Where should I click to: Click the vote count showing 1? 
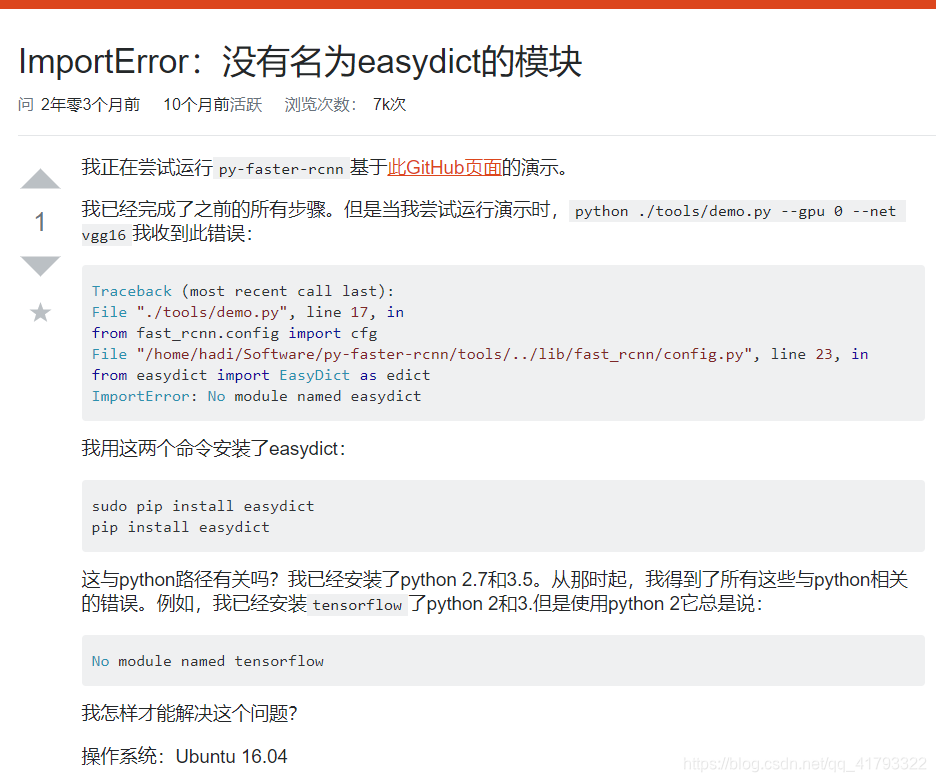40,222
